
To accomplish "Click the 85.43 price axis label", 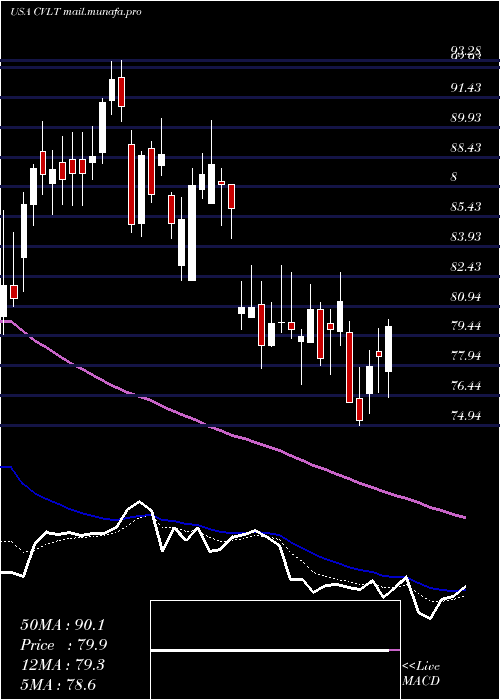I will coord(466,207).
